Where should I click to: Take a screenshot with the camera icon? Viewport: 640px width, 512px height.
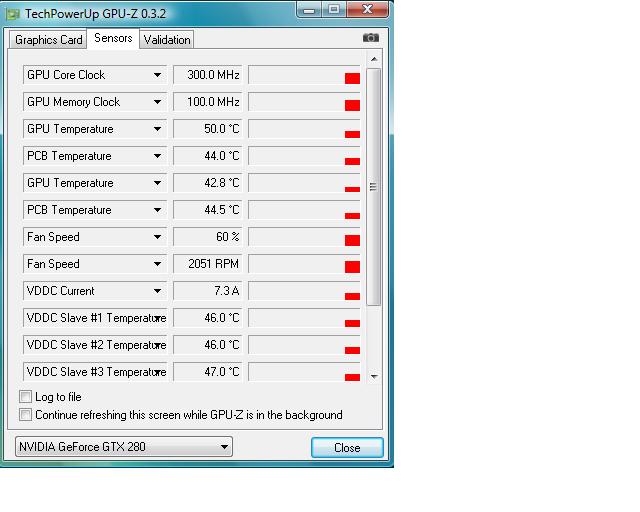(x=371, y=38)
